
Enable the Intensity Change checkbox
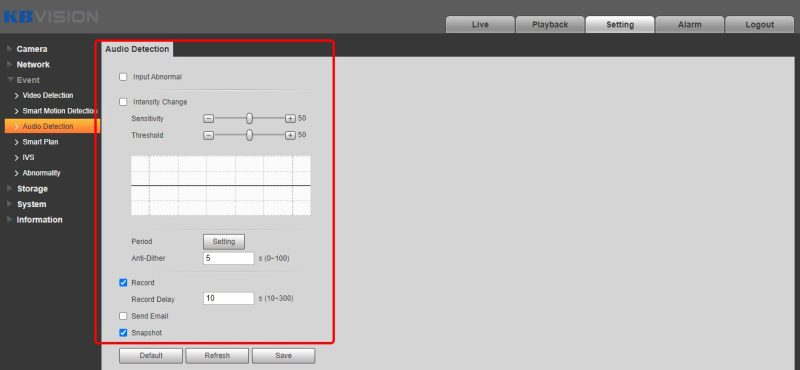(x=123, y=102)
